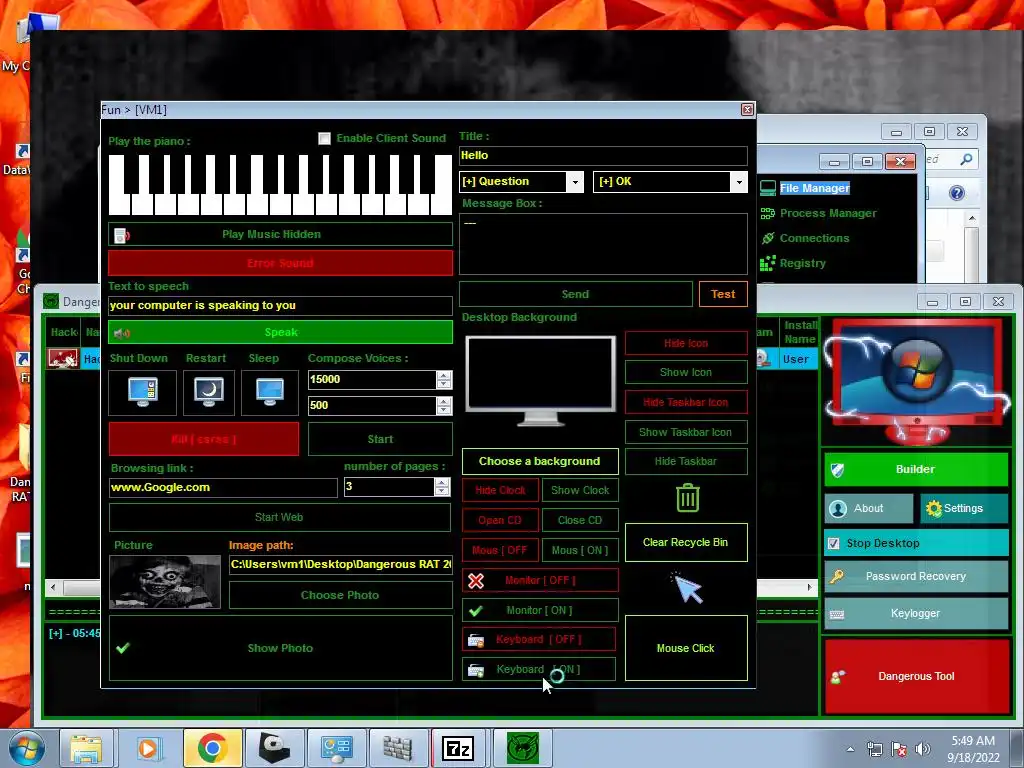Screen dimensions: 1024x768
Task: Click the keyboard icon on Keyboard OFF
Action: click(476, 640)
